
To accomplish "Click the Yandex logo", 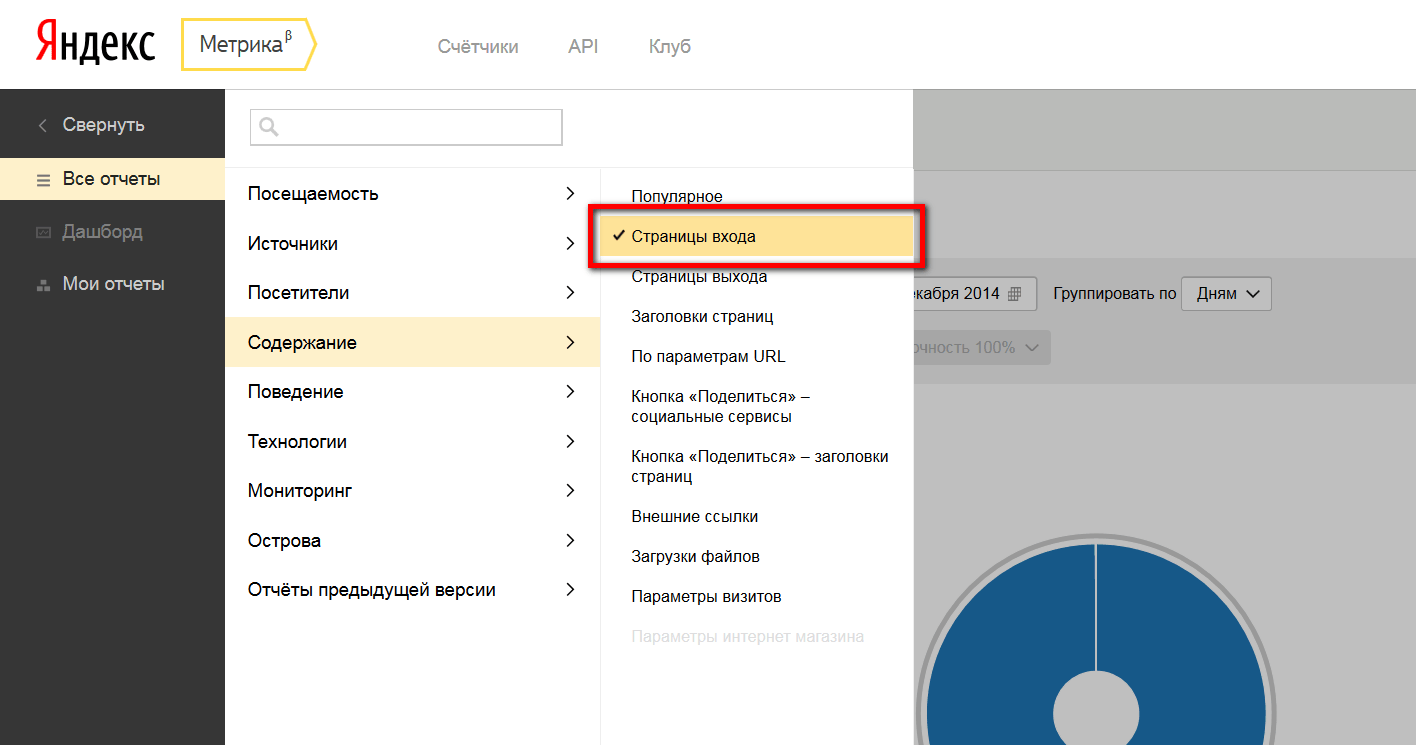I will point(96,45).
